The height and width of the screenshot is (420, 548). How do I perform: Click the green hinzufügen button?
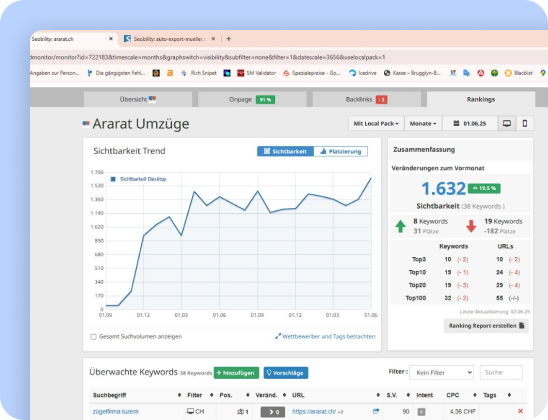236,373
